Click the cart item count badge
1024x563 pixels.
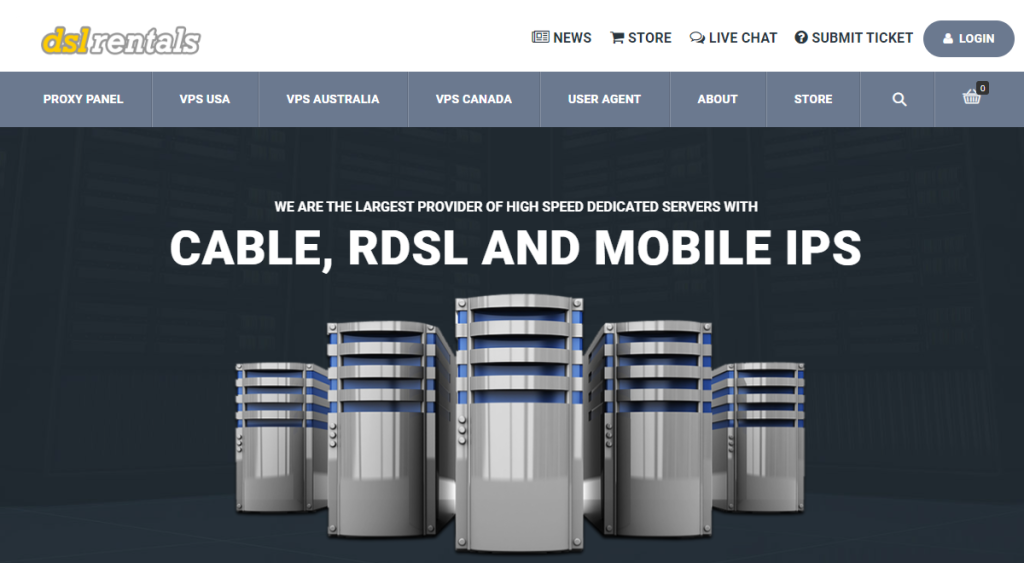(982, 88)
